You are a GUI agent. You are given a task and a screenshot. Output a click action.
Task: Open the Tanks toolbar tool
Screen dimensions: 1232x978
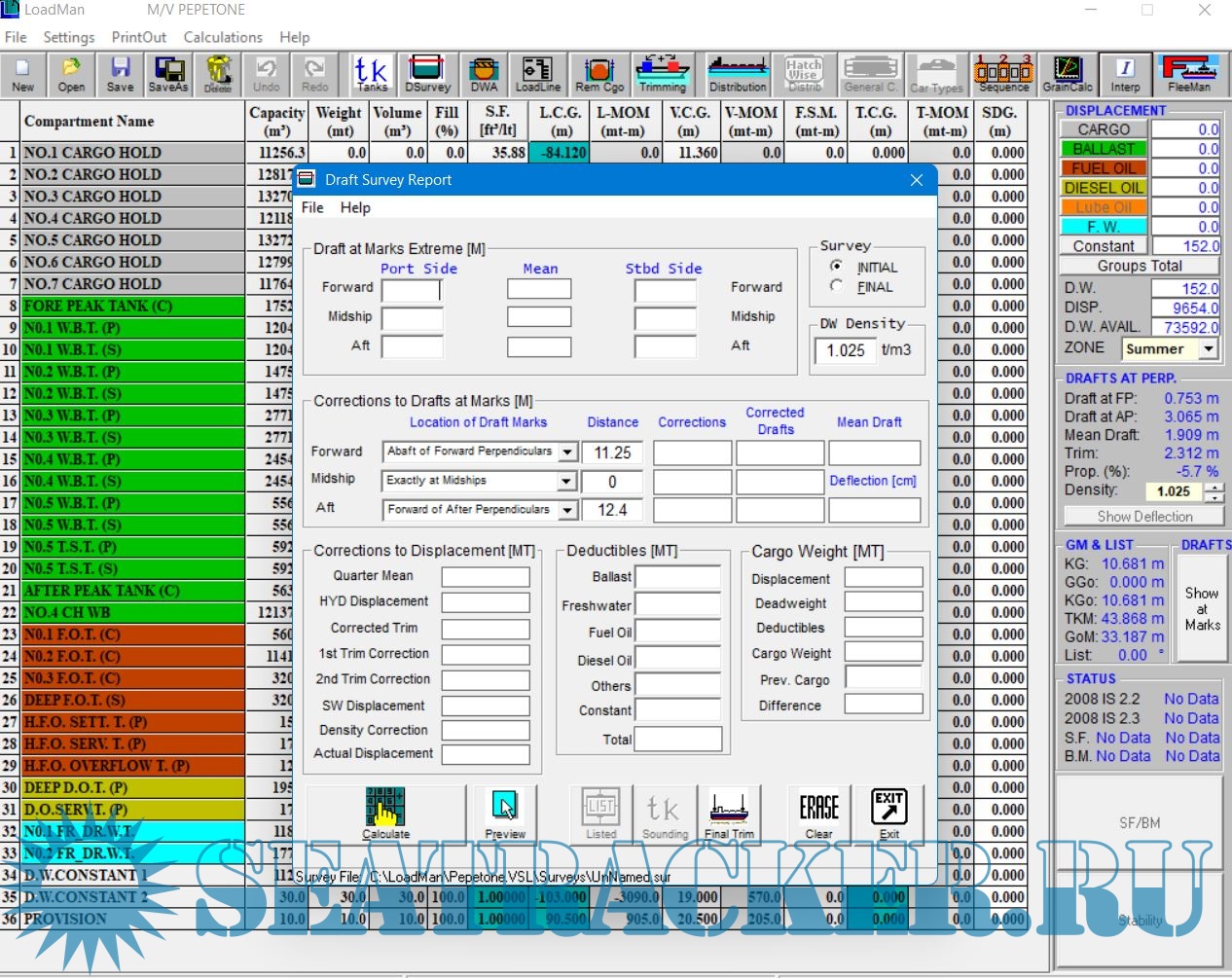point(371,74)
